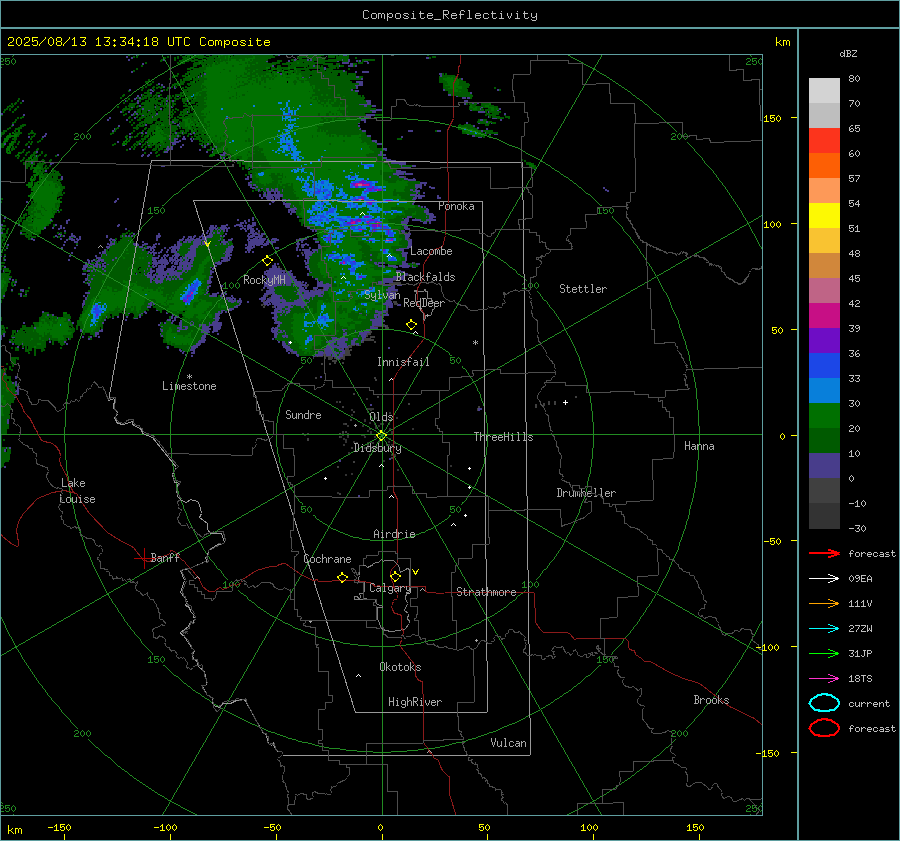Click the Vulcan town label
Screen dimensions: 900x841
508,743
